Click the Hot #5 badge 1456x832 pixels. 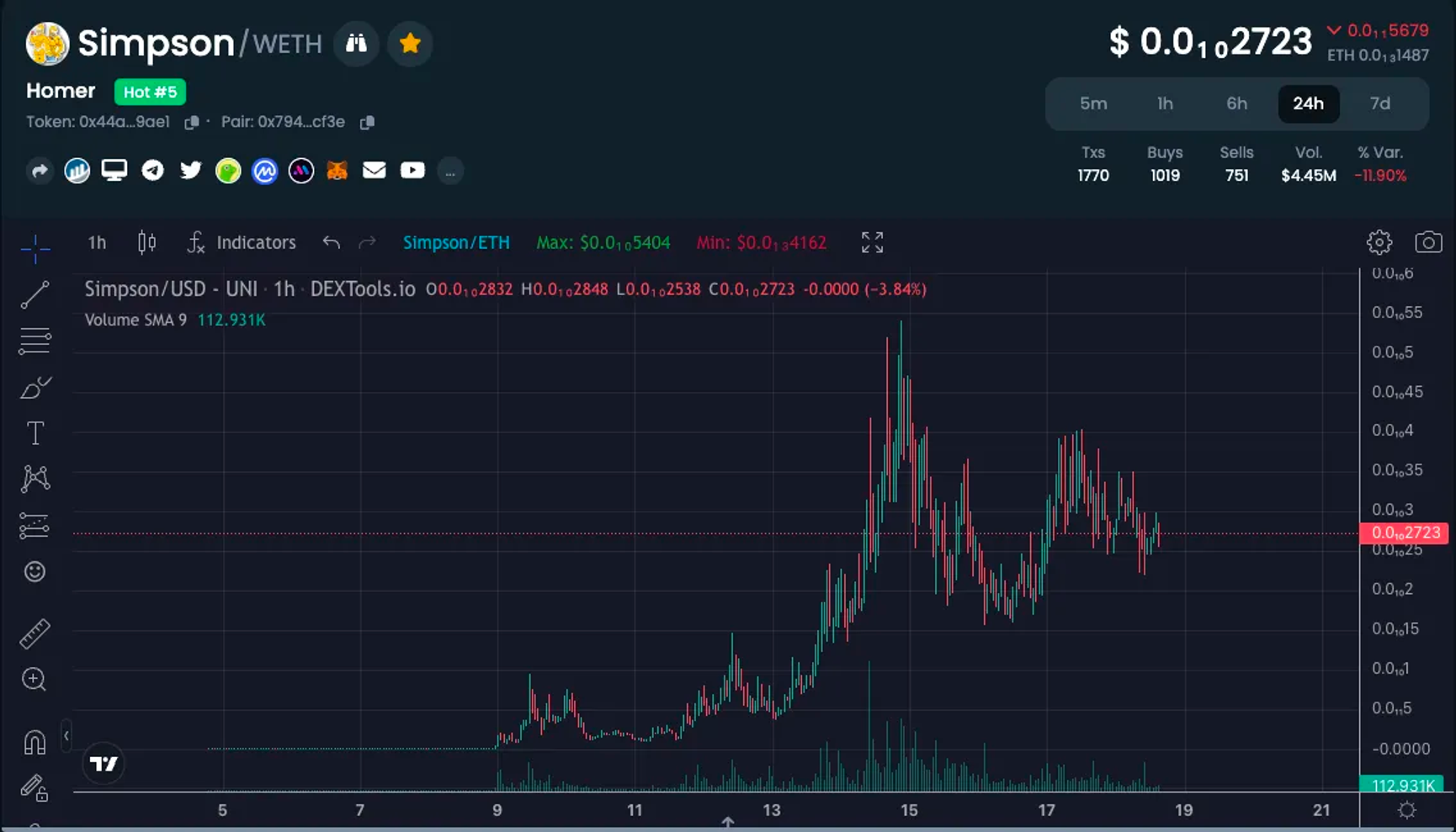pyautogui.click(x=150, y=92)
